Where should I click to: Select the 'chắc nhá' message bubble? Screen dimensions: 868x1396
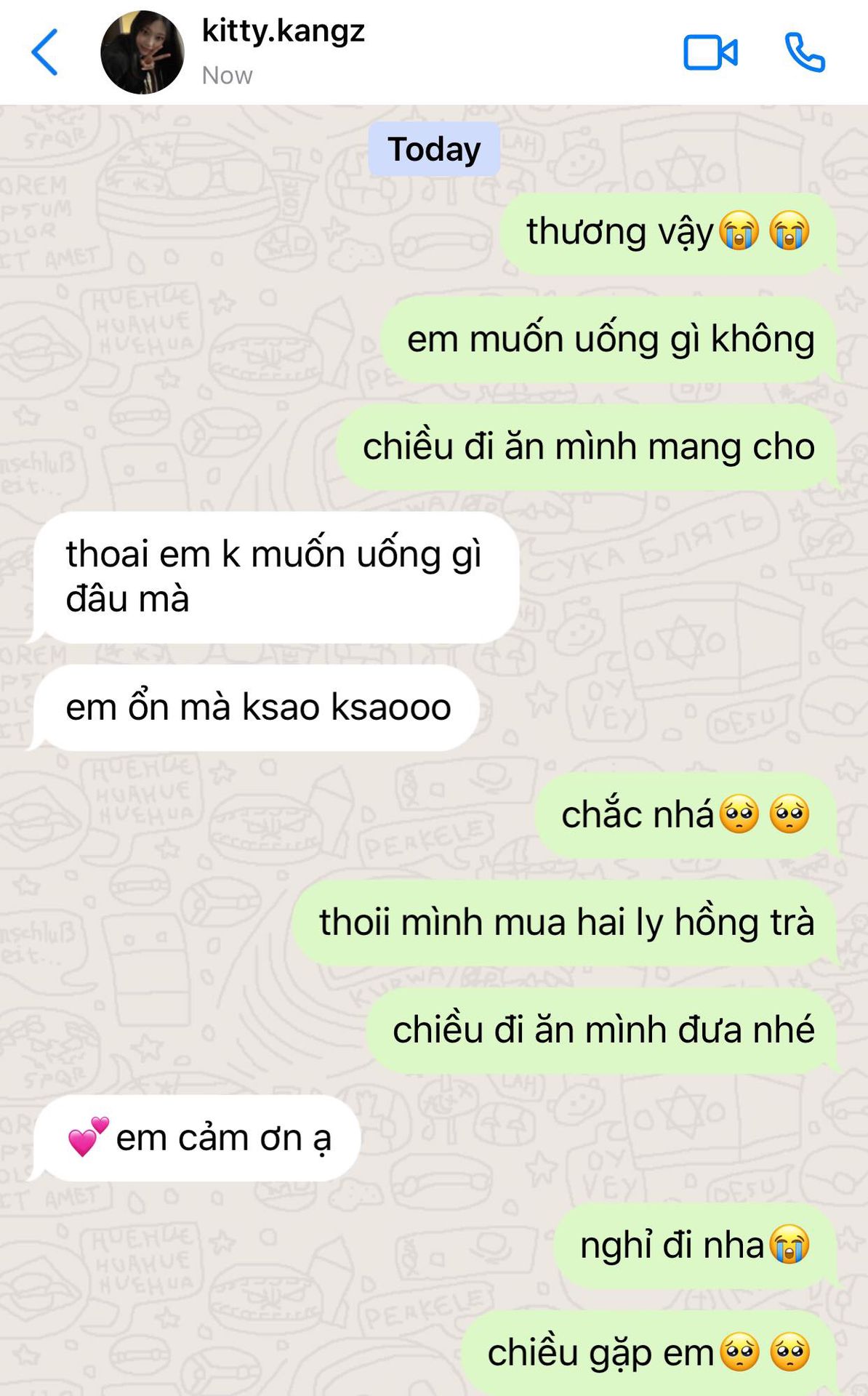point(686,815)
